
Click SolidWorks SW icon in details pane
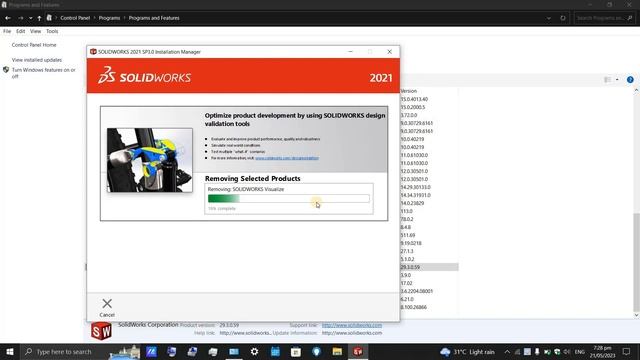pyautogui.click(x=101, y=331)
